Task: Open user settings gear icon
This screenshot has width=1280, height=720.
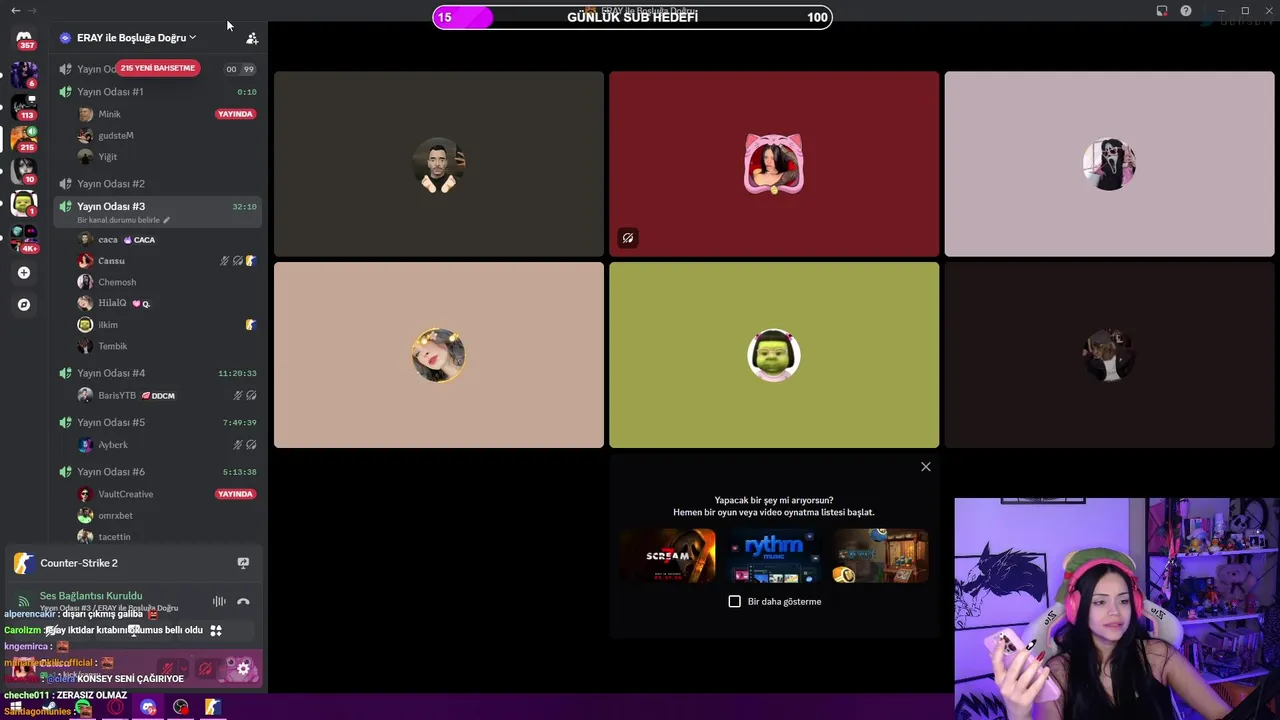Action: click(x=243, y=668)
